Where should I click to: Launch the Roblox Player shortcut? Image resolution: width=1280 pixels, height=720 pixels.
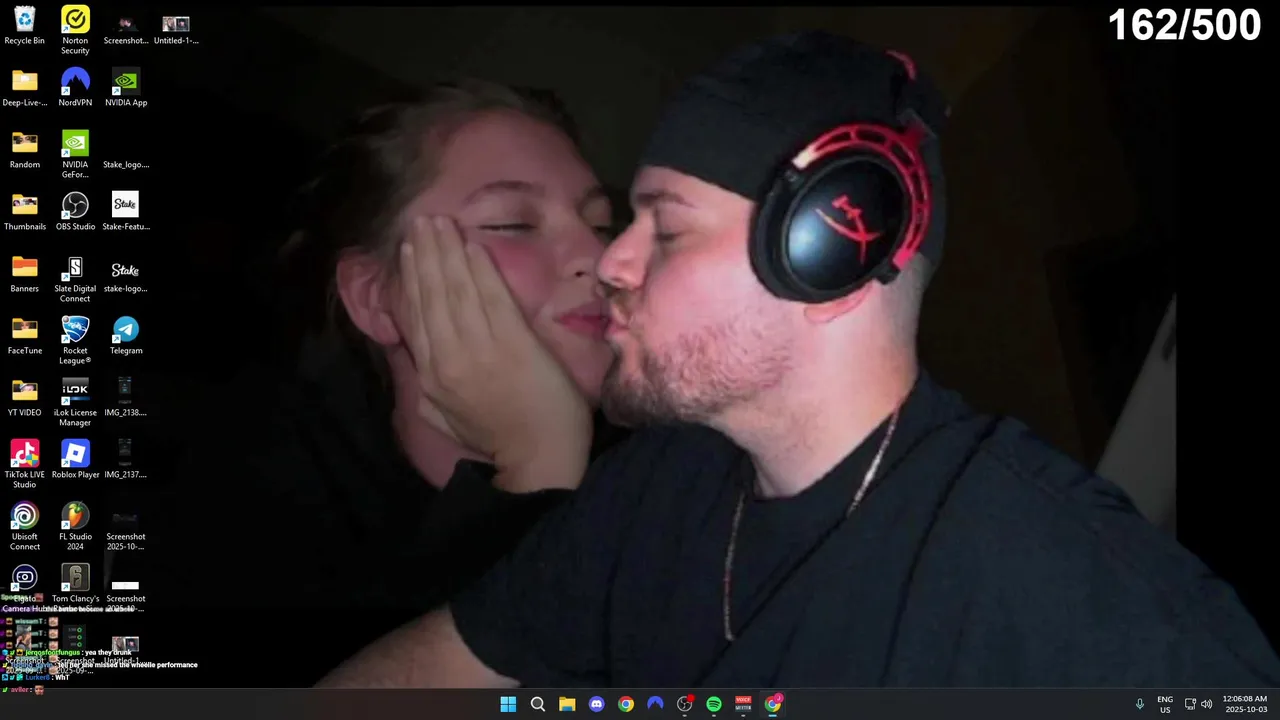pos(75,460)
